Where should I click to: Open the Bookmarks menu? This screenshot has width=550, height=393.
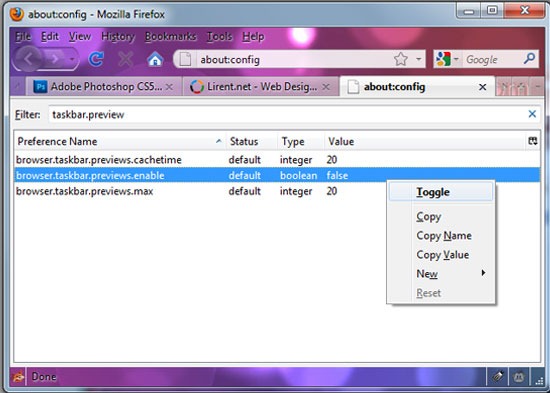tap(170, 36)
